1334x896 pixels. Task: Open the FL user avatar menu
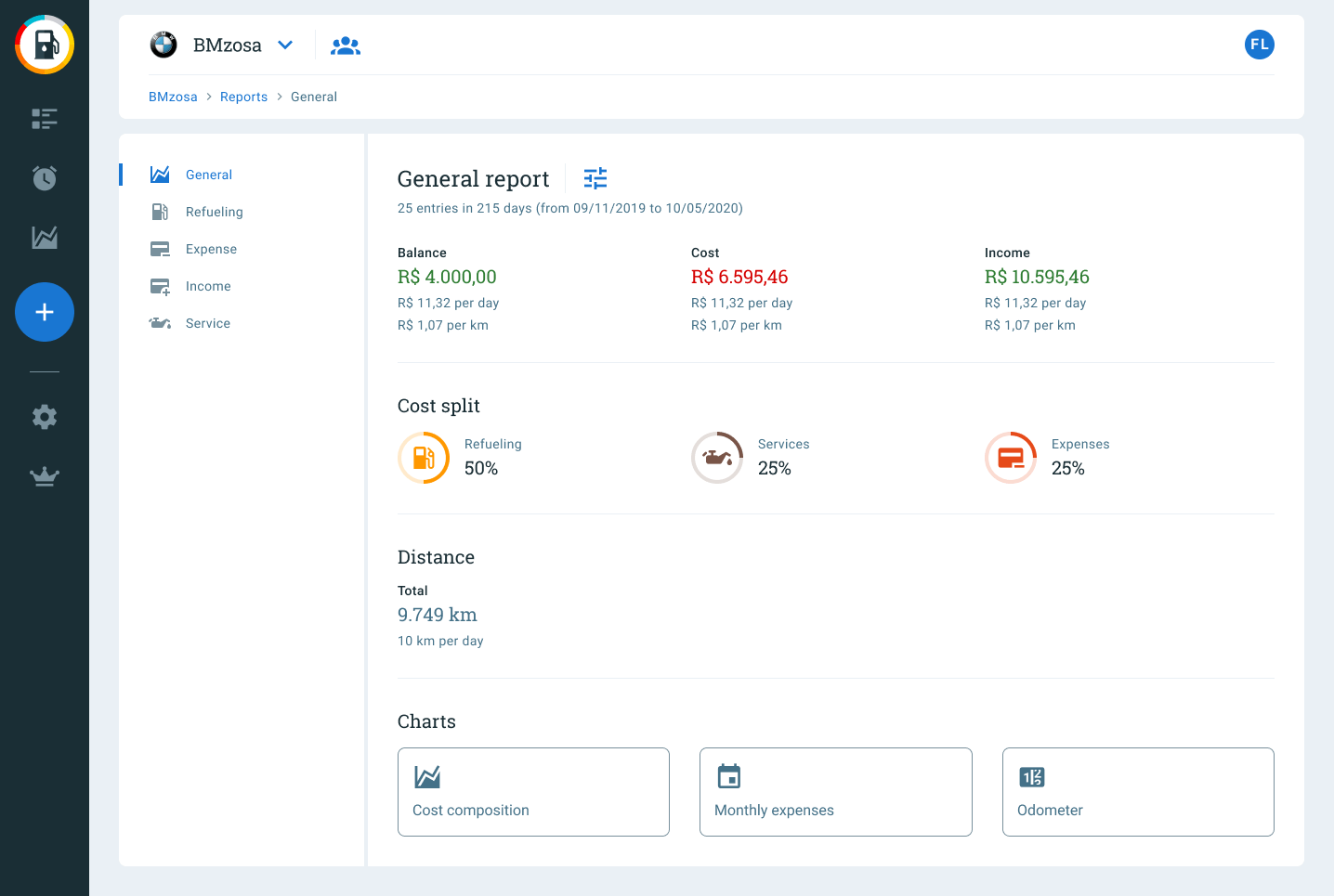click(x=1259, y=45)
